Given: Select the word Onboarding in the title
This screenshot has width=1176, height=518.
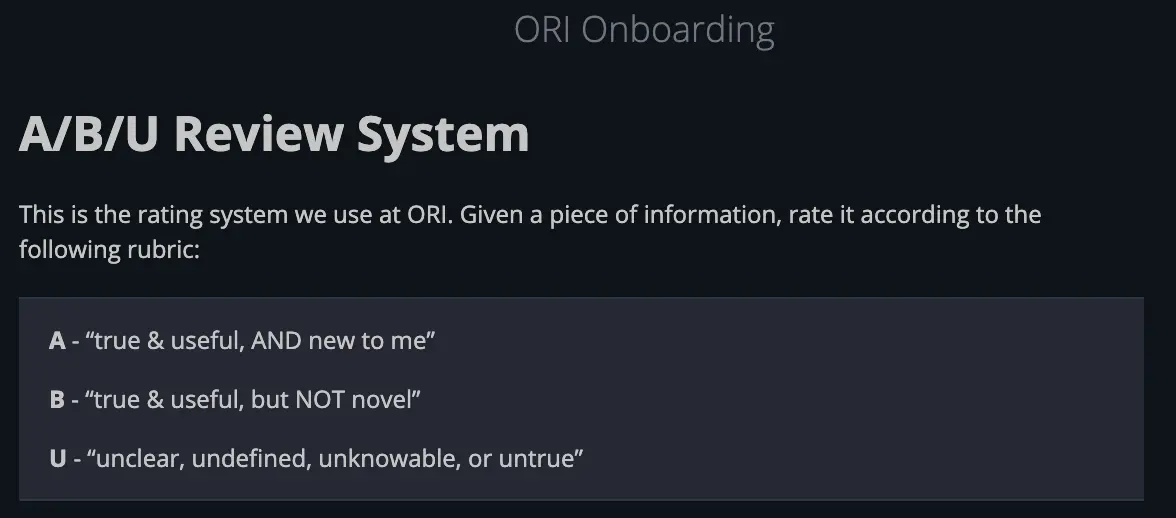Looking at the screenshot, I should pyautogui.click(x=677, y=30).
